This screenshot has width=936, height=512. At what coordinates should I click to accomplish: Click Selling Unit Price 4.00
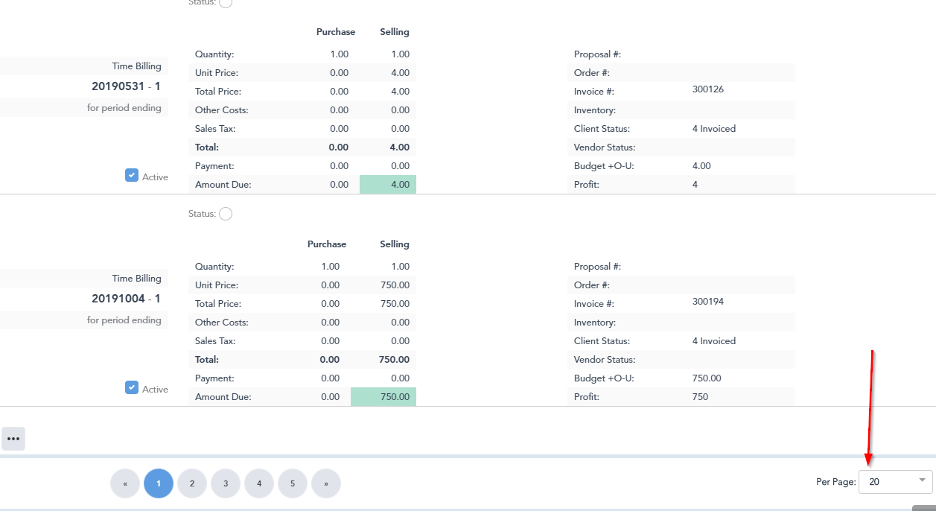click(x=400, y=73)
